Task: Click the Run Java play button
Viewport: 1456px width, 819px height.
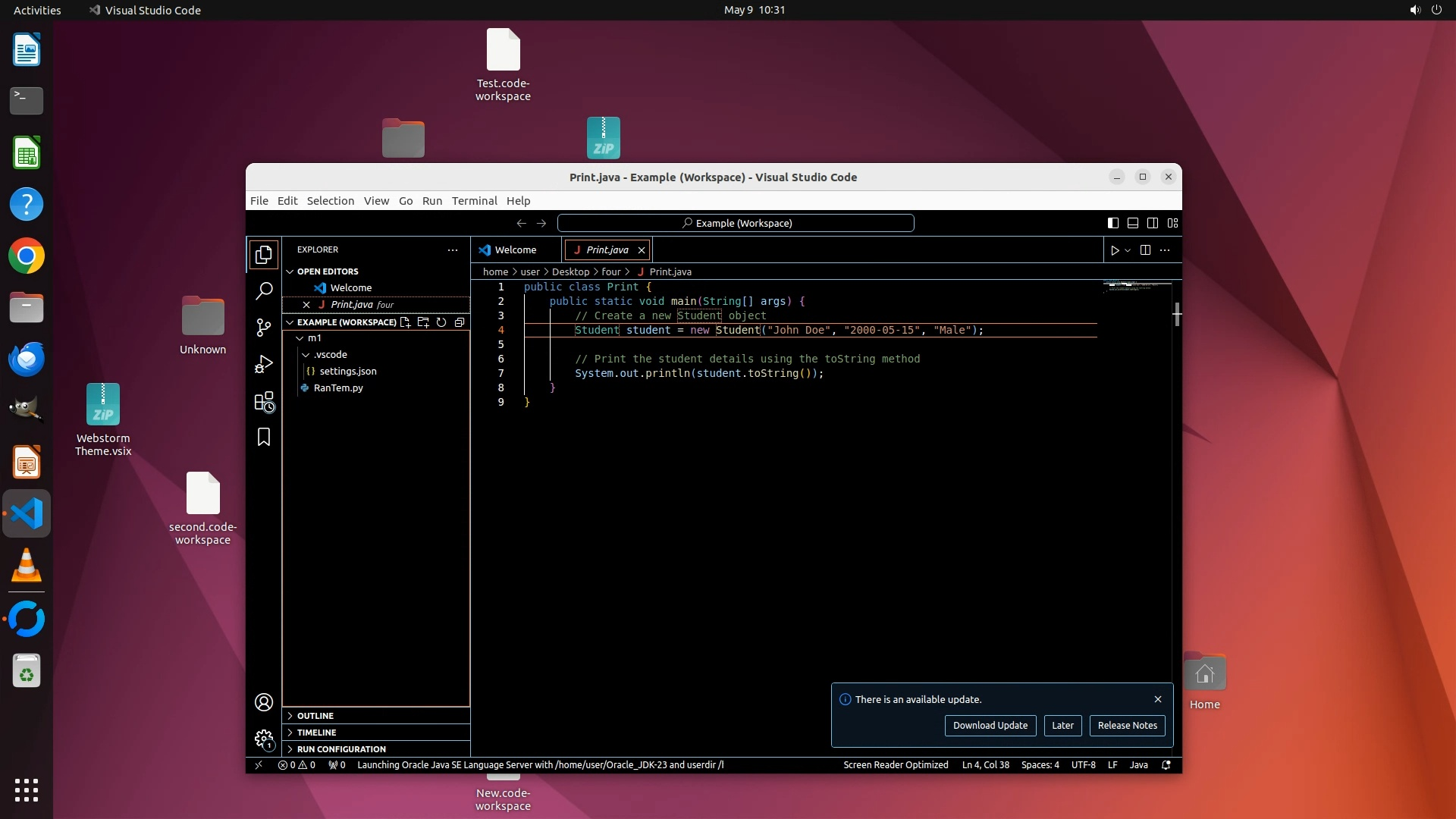Action: coord(1115,250)
